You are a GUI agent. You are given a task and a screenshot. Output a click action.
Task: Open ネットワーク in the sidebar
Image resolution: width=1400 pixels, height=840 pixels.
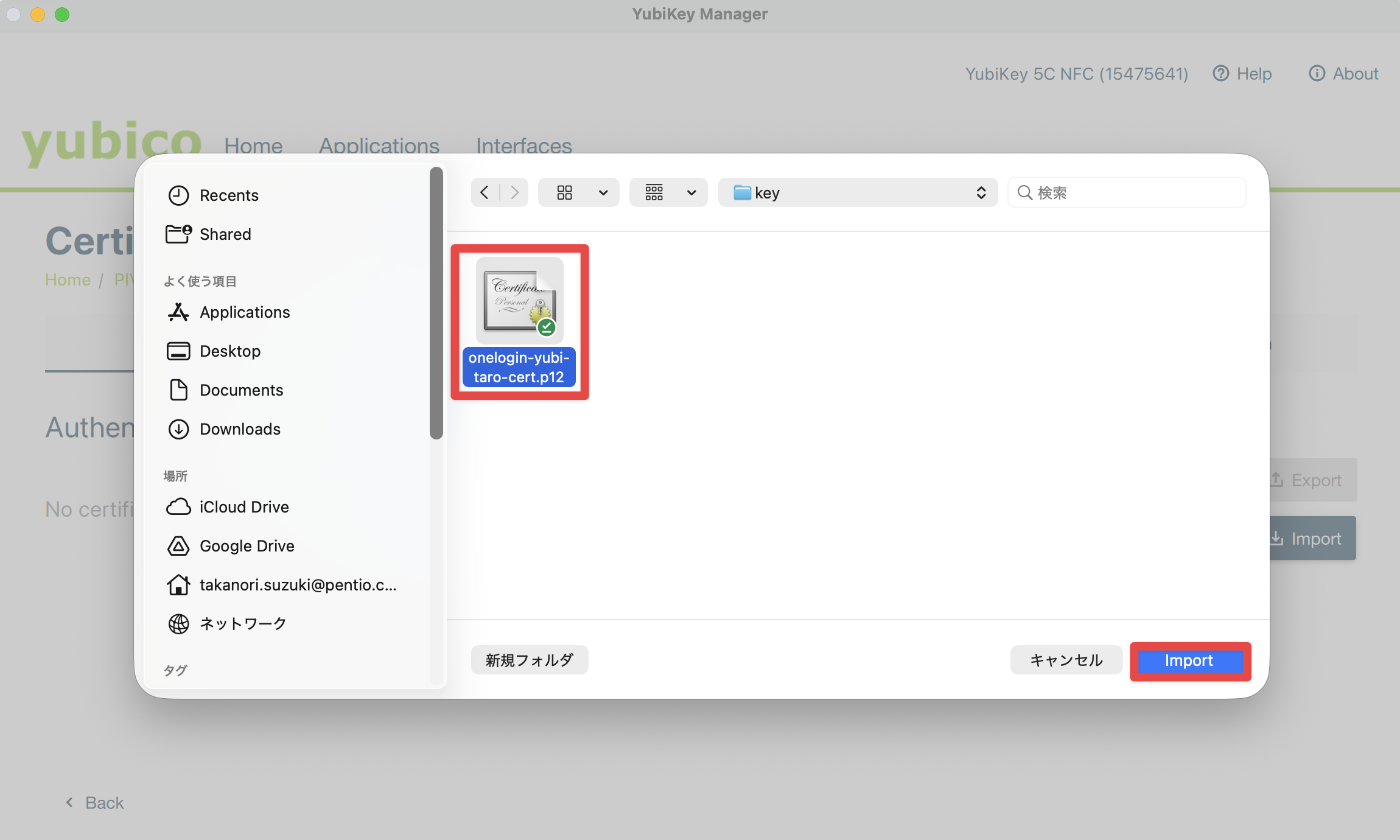[243, 623]
